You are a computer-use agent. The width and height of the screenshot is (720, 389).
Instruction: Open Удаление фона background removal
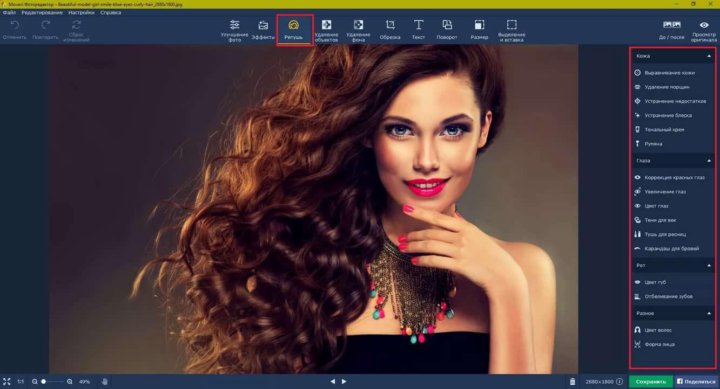(x=358, y=30)
